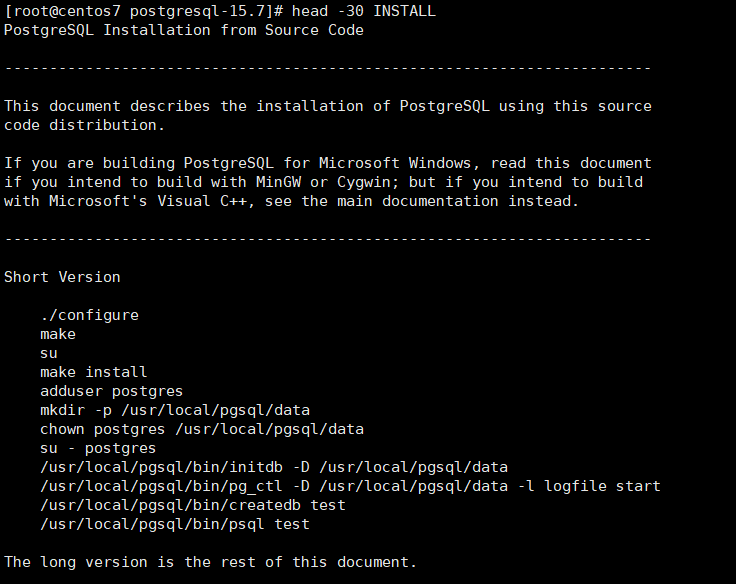Click the shell prompt '[root@centos7 postgresql-15.7]#'
The height and width of the screenshot is (584, 736).
pos(144,11)
